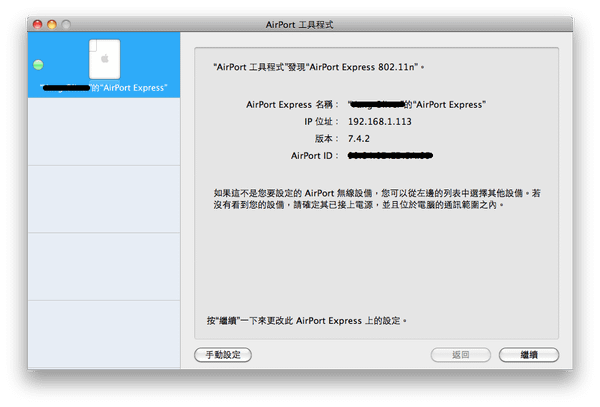Click the redacted AirPort ID value
Image resolution: width=600 pixels, height=407 pixels.
click(390, 155)
